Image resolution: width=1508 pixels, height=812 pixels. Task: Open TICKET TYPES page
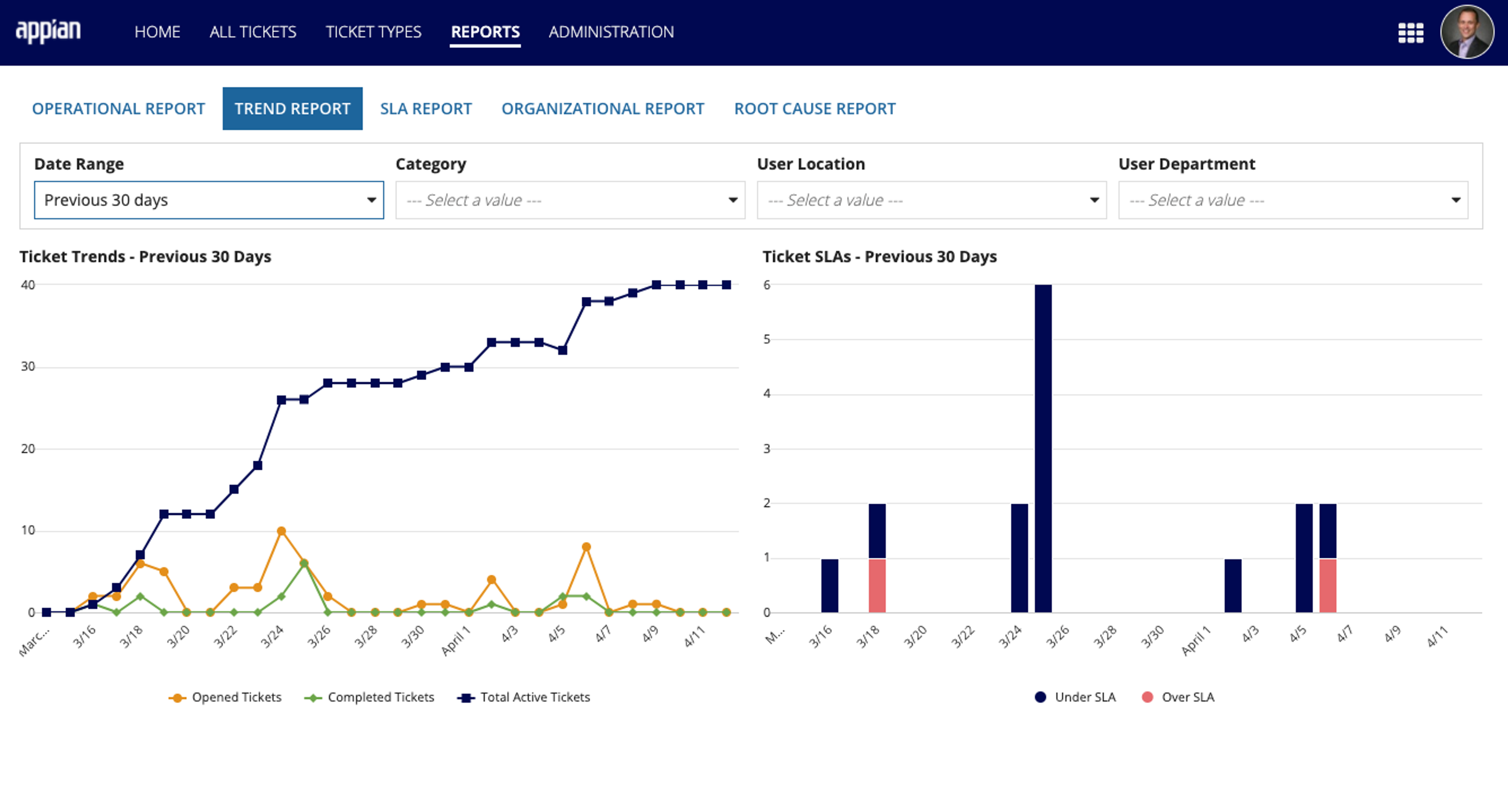pos(373,32)
